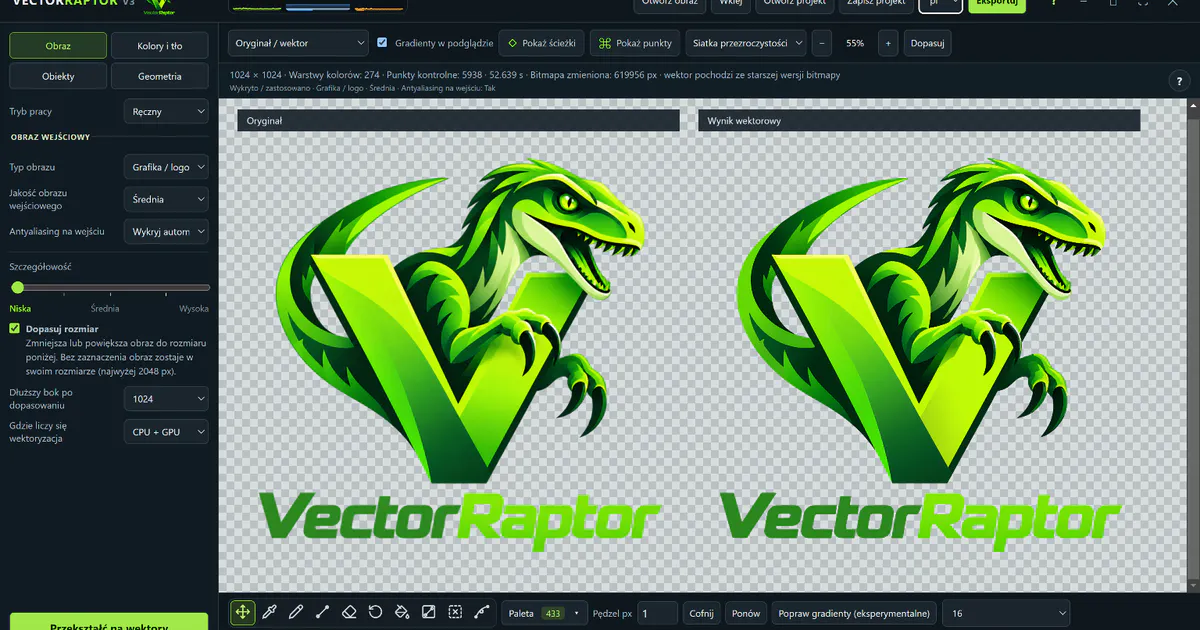The image size is (1200, 630).
Task: Toggle Gradienty w podglądzie checkbox
Action: point(382,43)
